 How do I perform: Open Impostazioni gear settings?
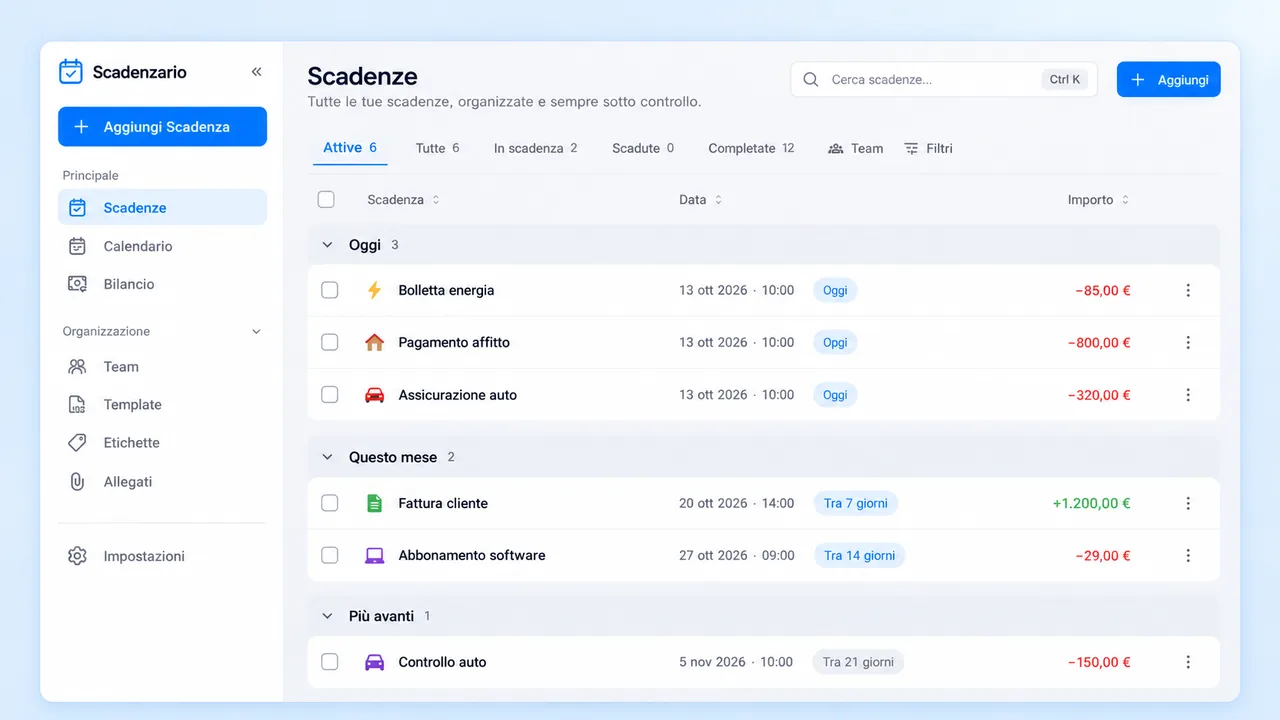pos(162,556)
